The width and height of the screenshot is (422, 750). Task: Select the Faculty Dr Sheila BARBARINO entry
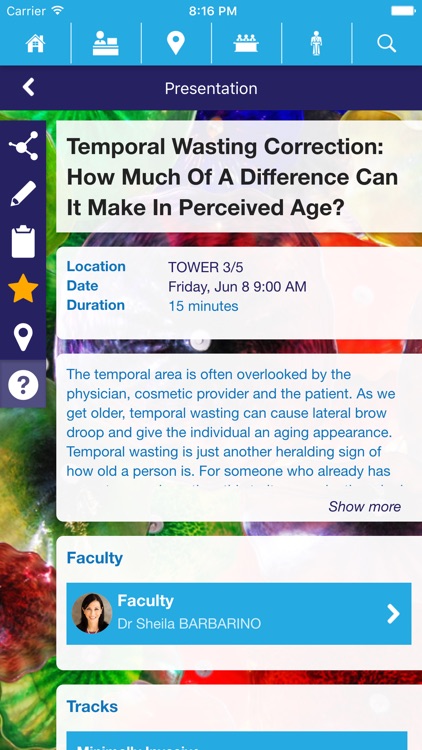pos(239,614)
